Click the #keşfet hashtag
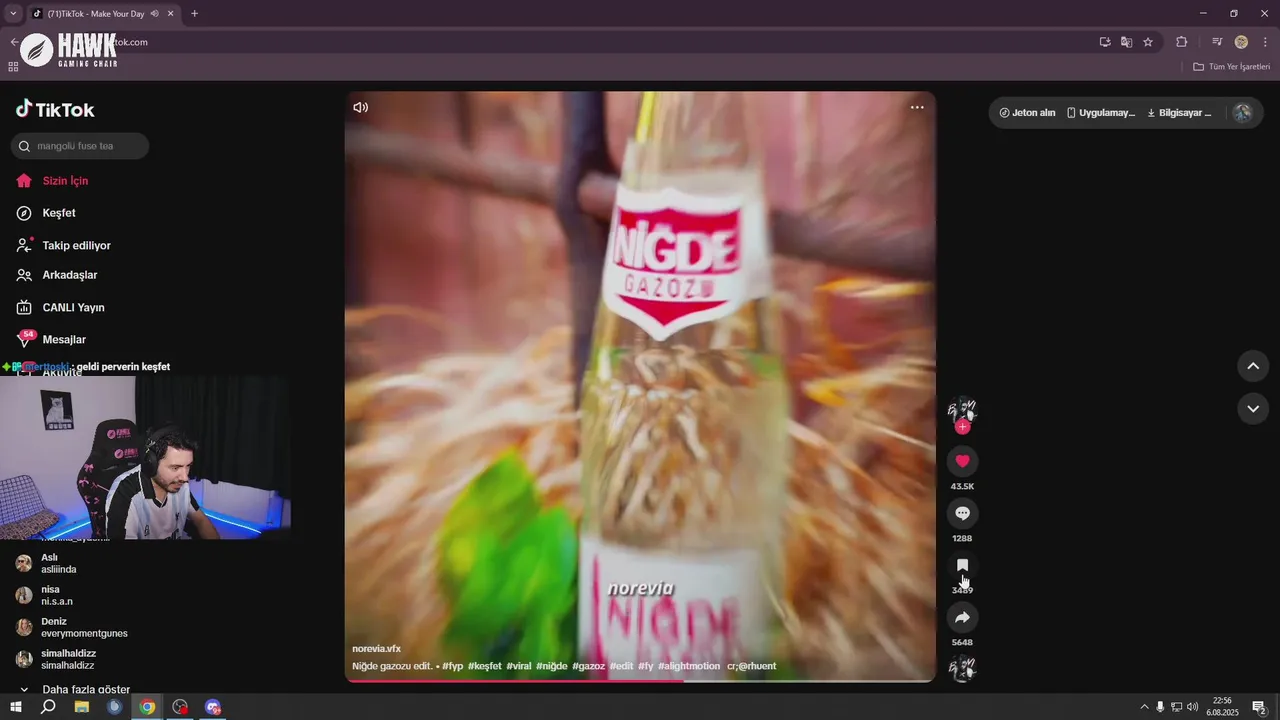Viewport: 1280px width, 720px height. pos(484,666)
